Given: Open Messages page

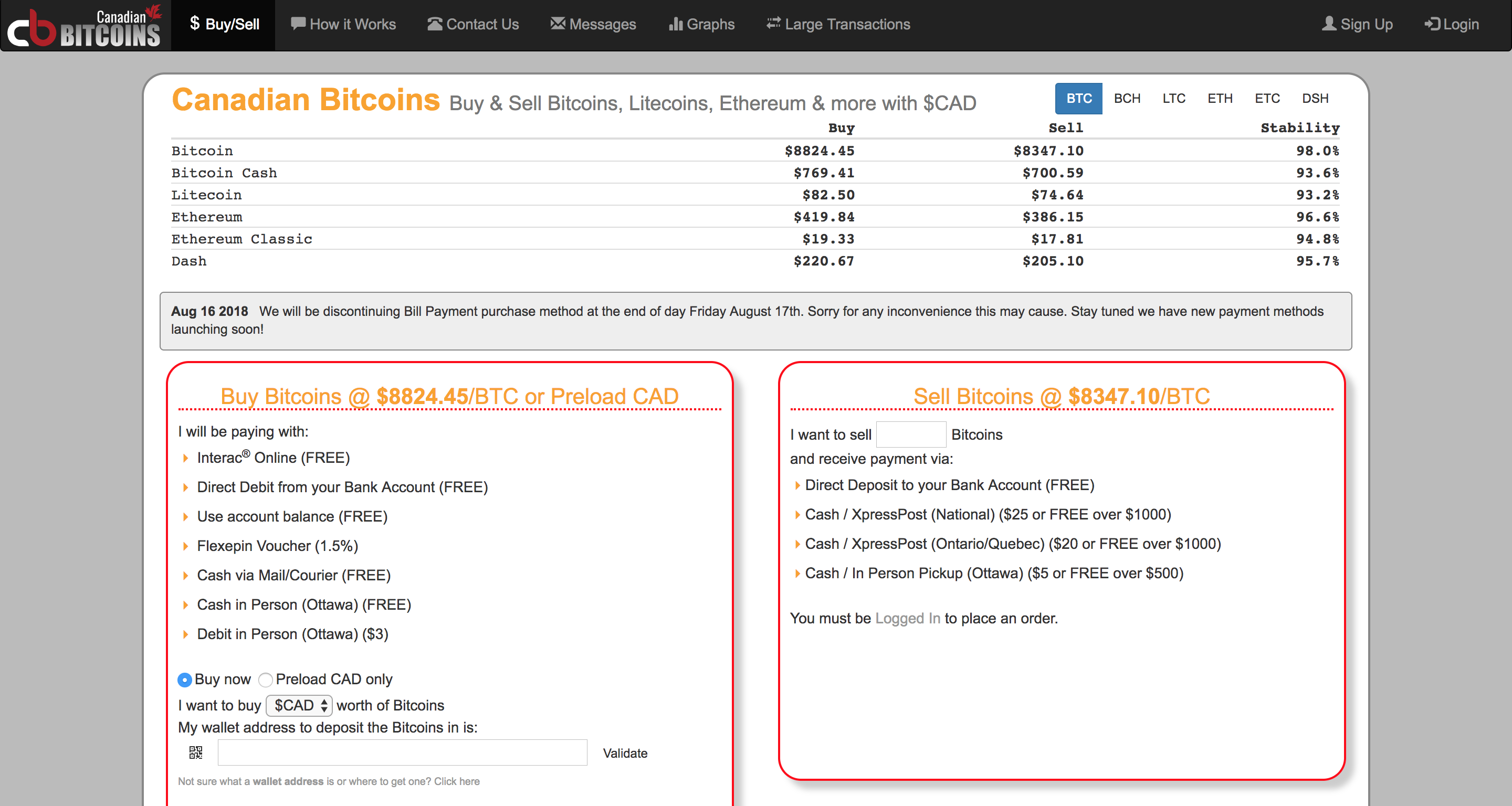Looking at the screenshot, I should pos(593,24).
